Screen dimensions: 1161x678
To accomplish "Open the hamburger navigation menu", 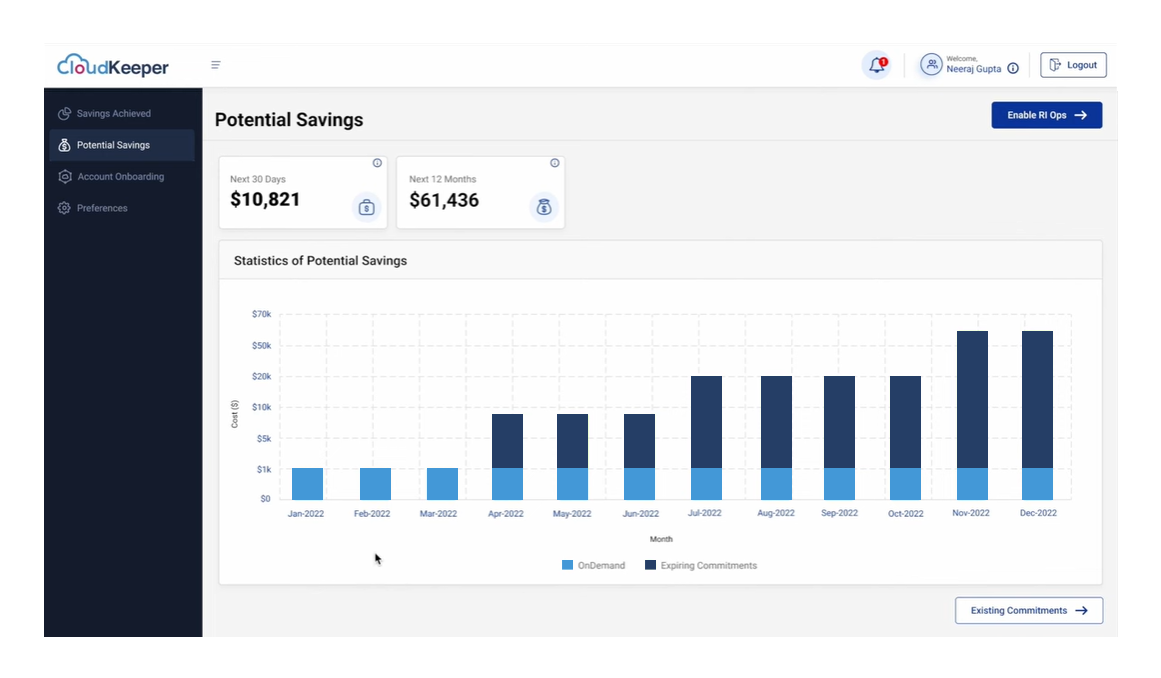I will click(x=216, y=64).
